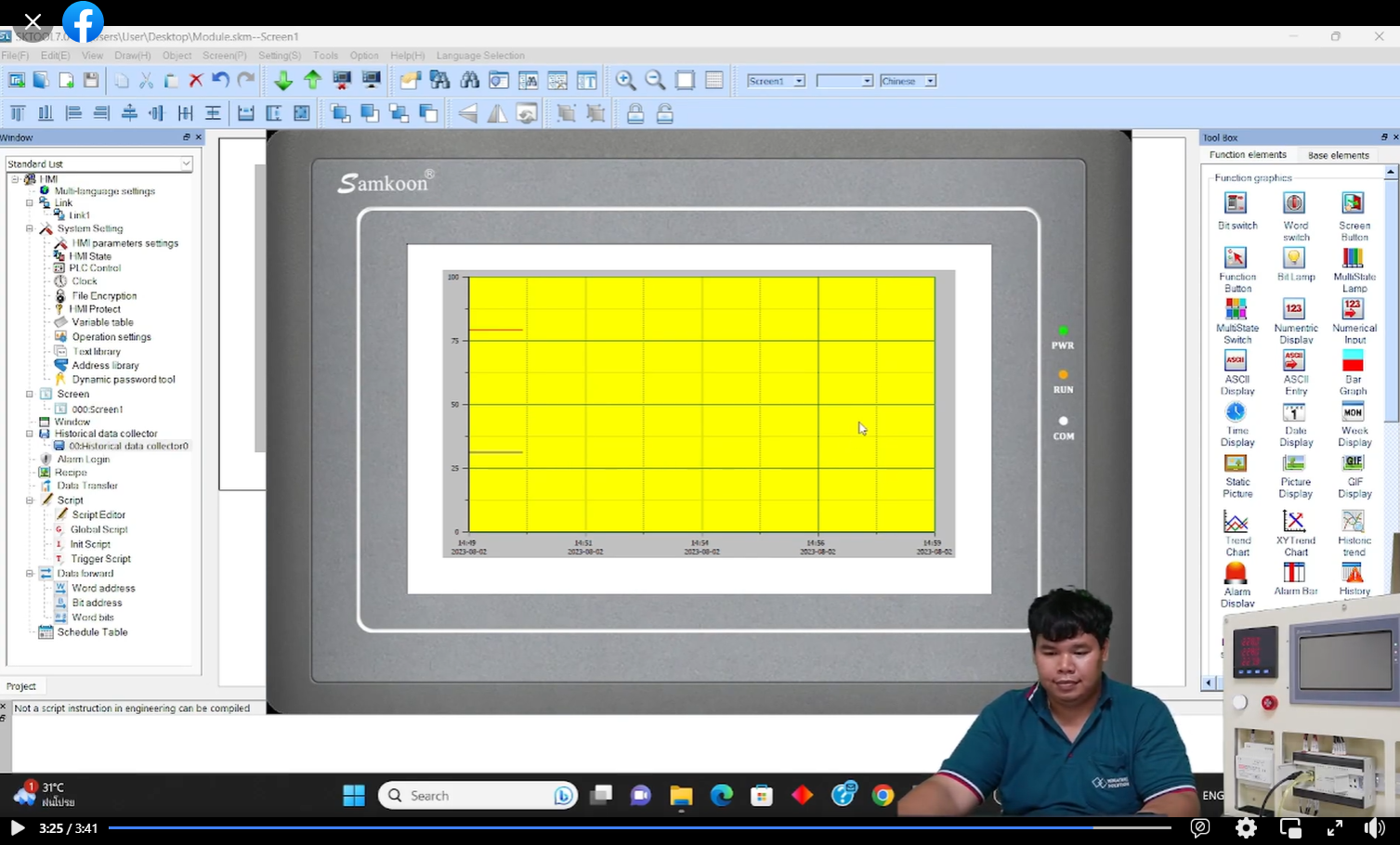Click the green Download arrow icon
The image size is (1400, 845).
(x=283, y=81)
